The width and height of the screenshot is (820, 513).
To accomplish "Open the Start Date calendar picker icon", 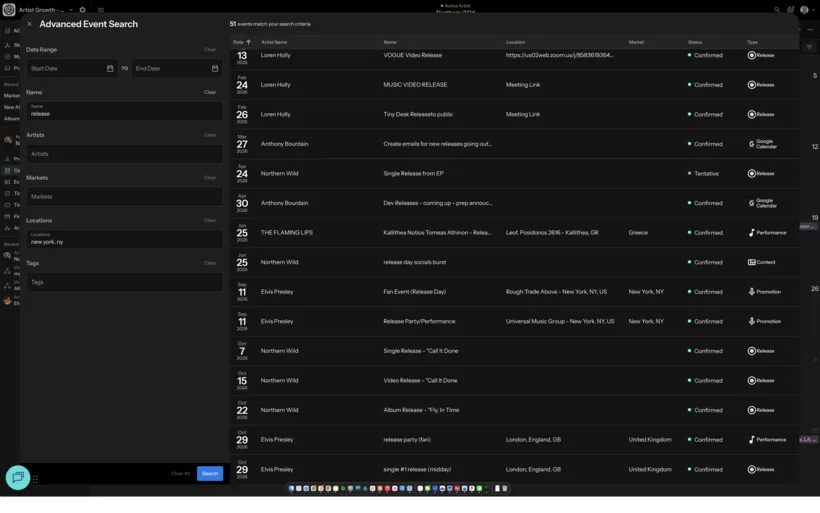I will pyautogui.click(x=110, y=69).
